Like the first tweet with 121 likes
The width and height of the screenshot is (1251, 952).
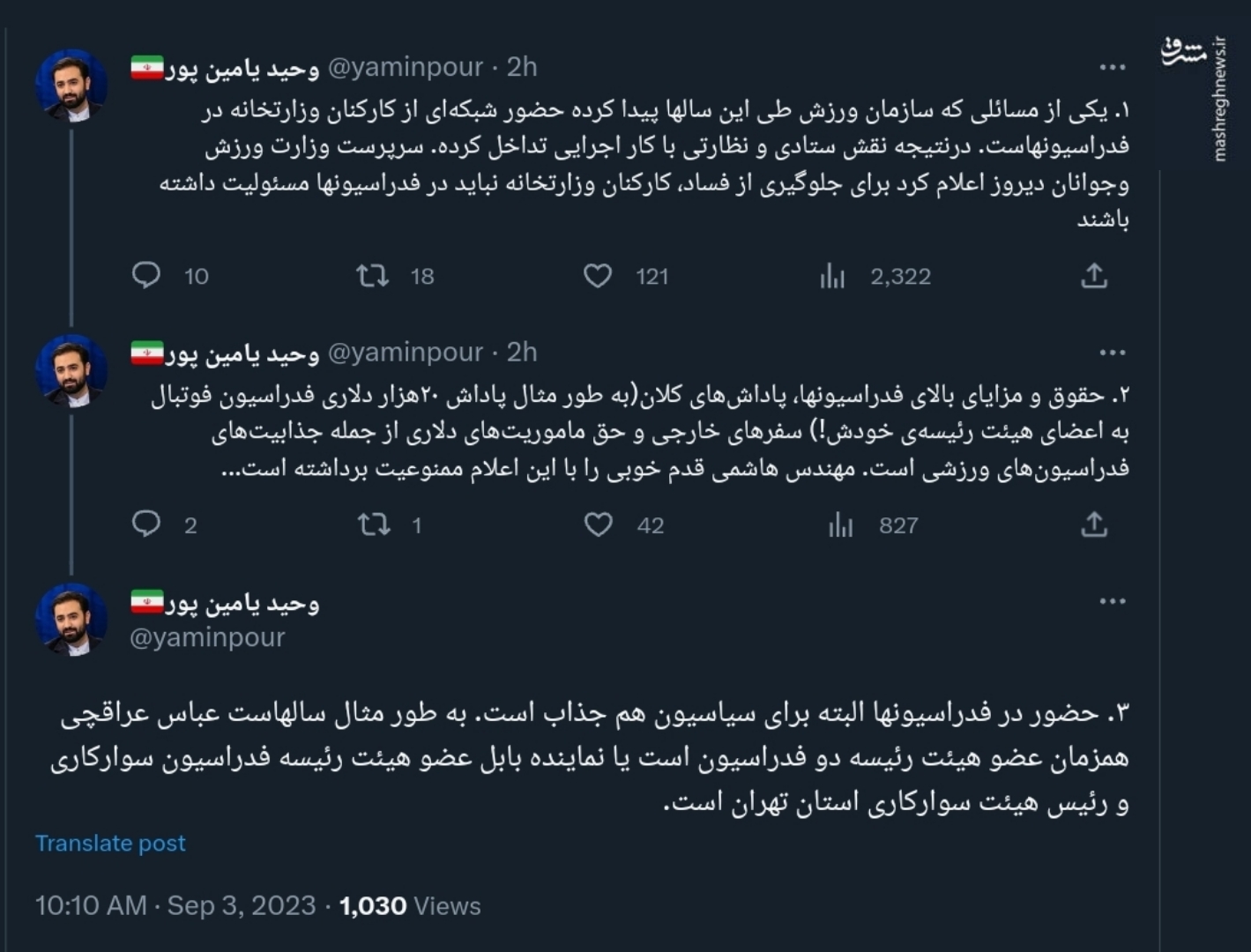pos(599,276)
